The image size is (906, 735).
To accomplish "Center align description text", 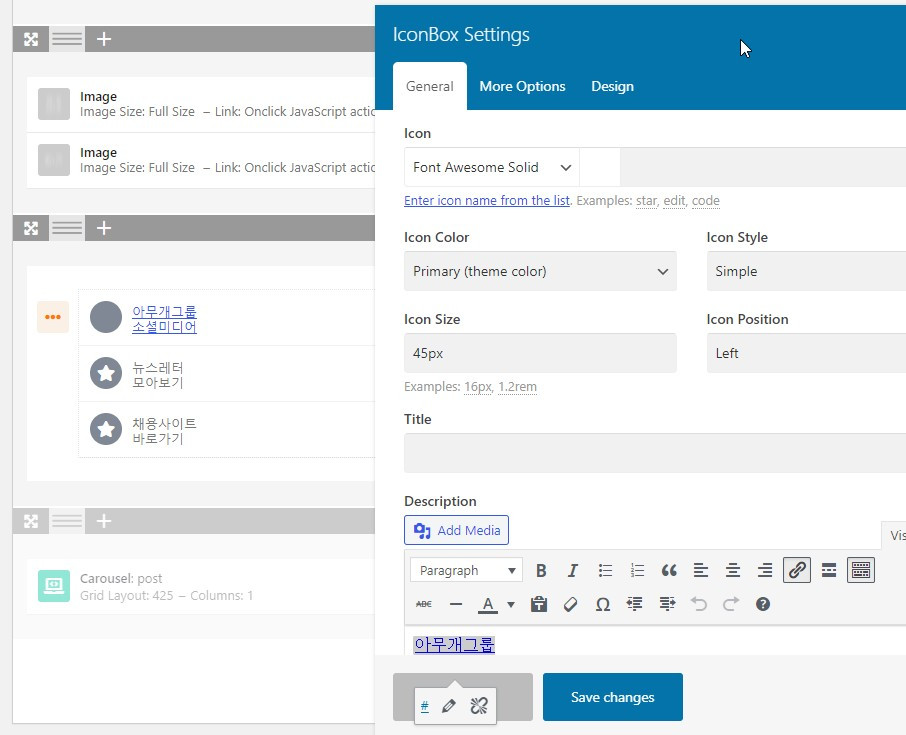I will click(x=733, y=570).
